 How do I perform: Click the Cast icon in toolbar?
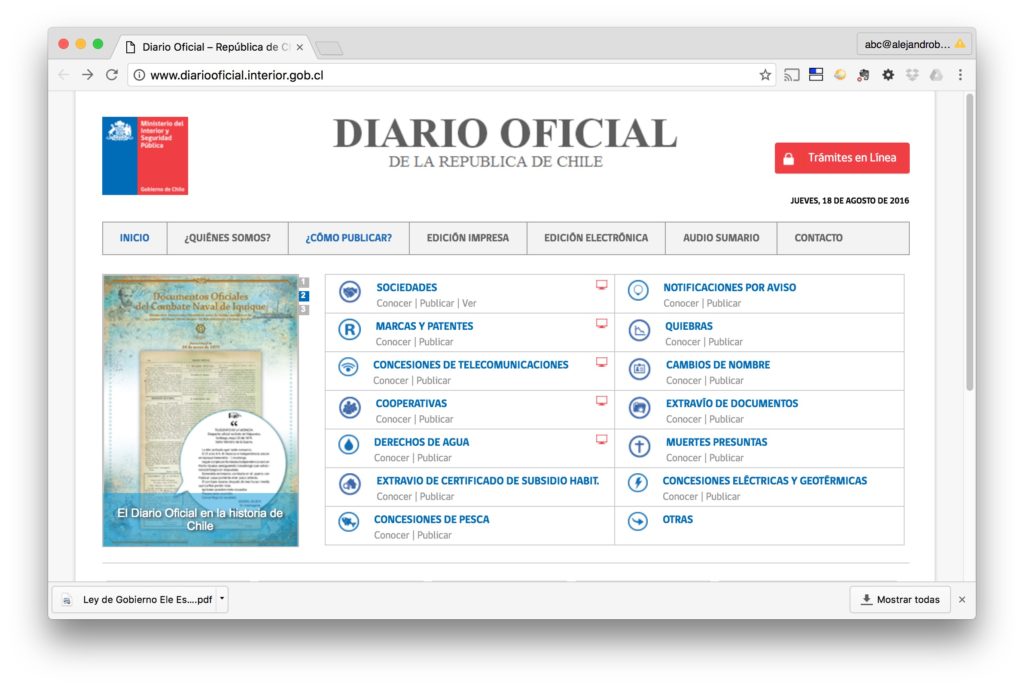click(x=792, y=75)
